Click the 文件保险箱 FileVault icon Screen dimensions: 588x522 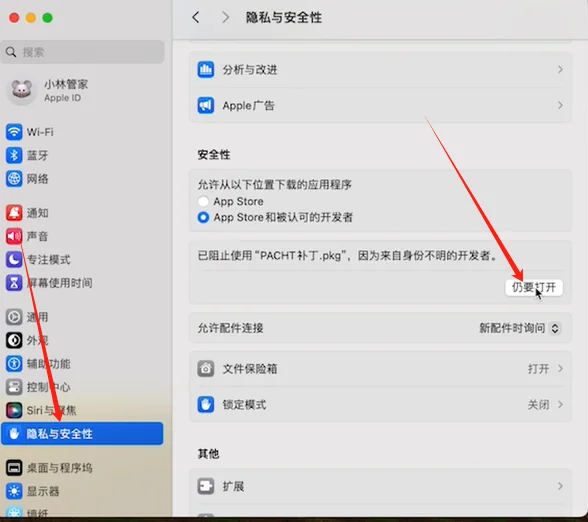tap(206, 369)
